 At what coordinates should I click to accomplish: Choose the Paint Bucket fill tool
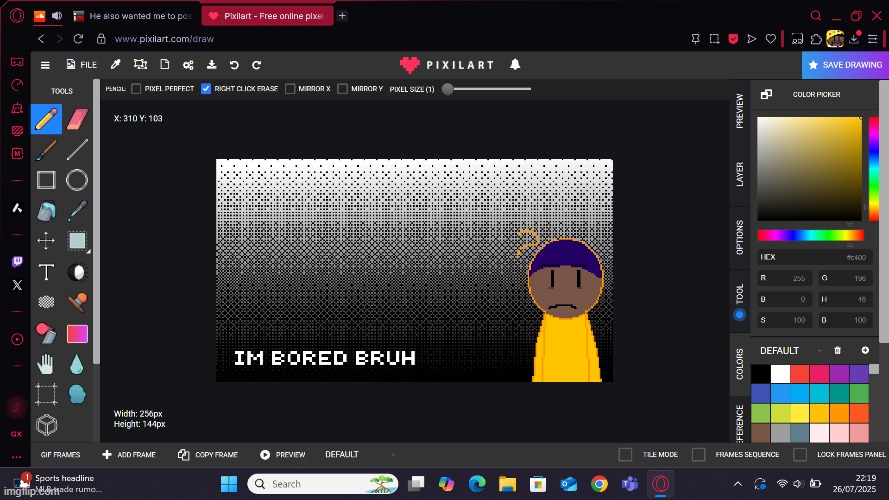[46, 211]
